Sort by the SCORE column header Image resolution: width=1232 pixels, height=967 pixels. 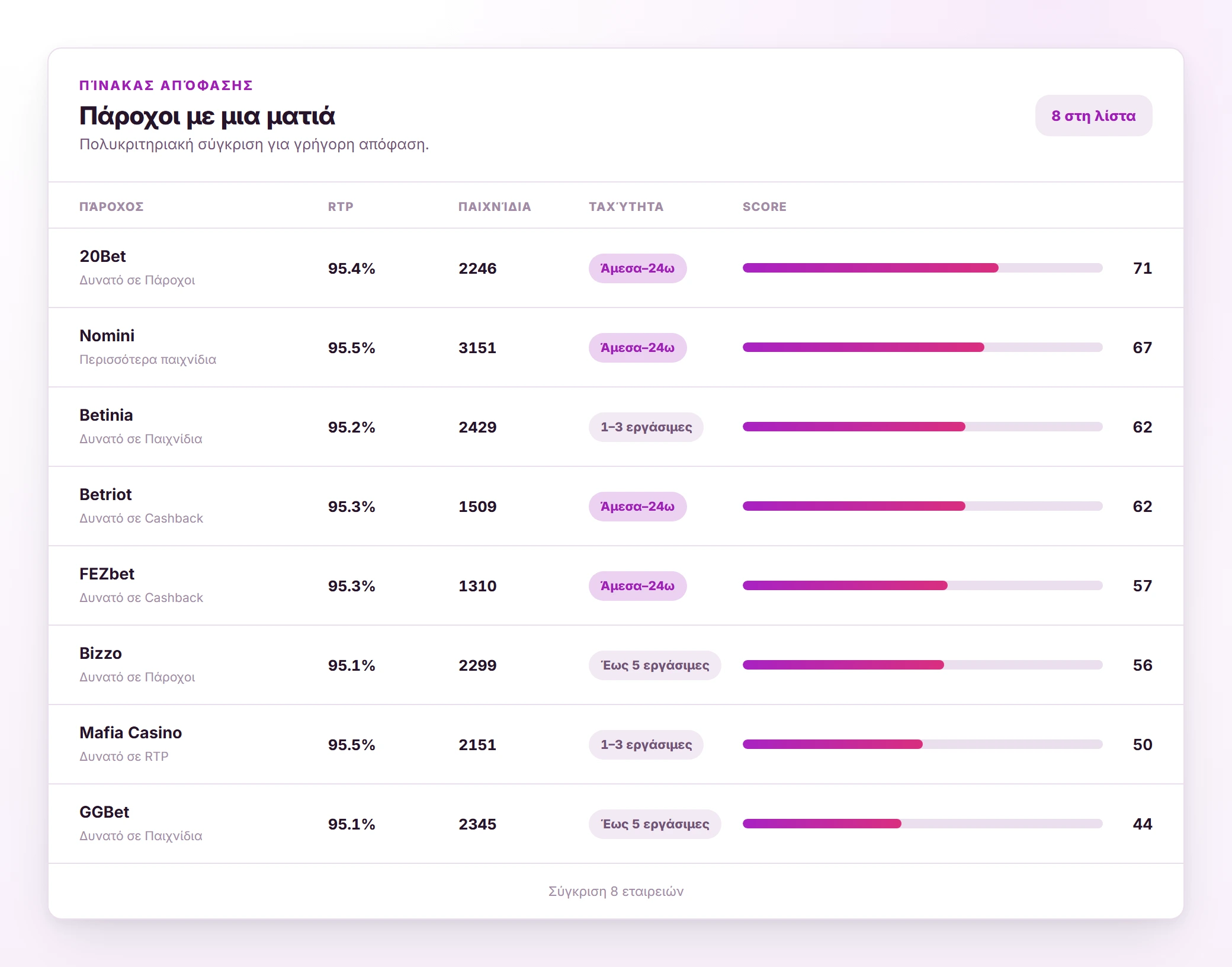(x=765, y=207)
